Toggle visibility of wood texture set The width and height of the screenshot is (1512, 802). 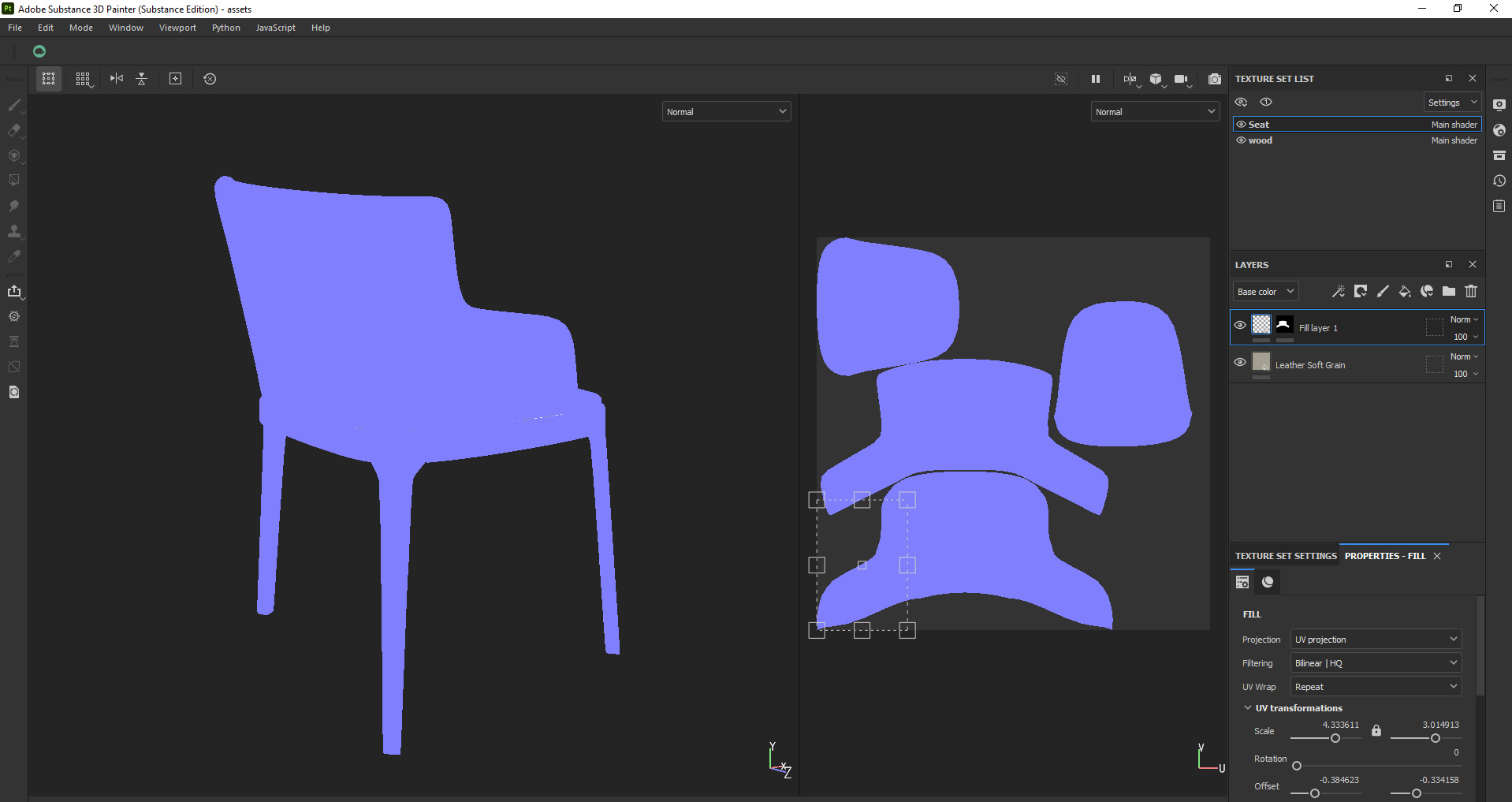[1241, 140]
